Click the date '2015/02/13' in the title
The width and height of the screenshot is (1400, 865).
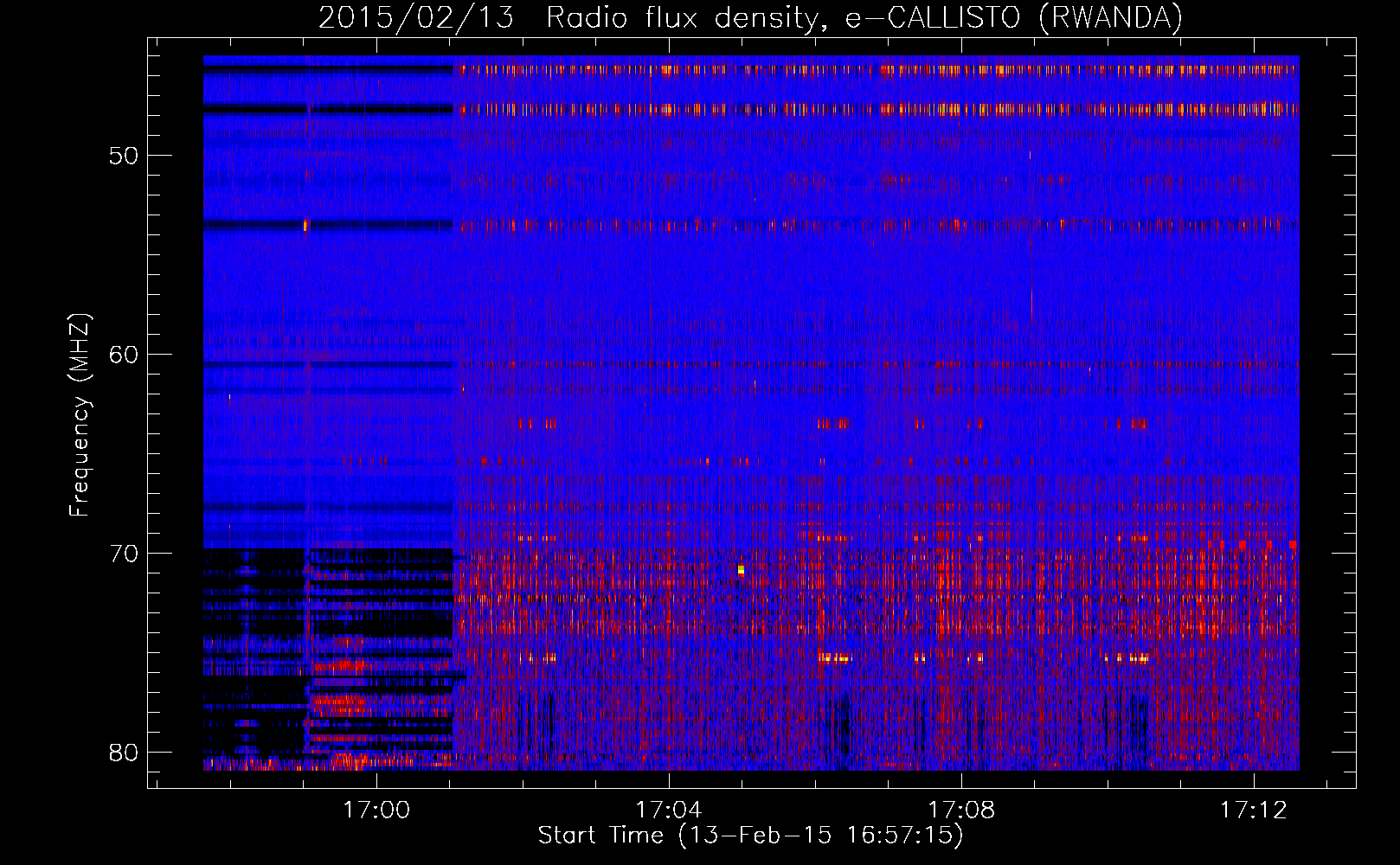pyautogui.click(x=417, y=18)
